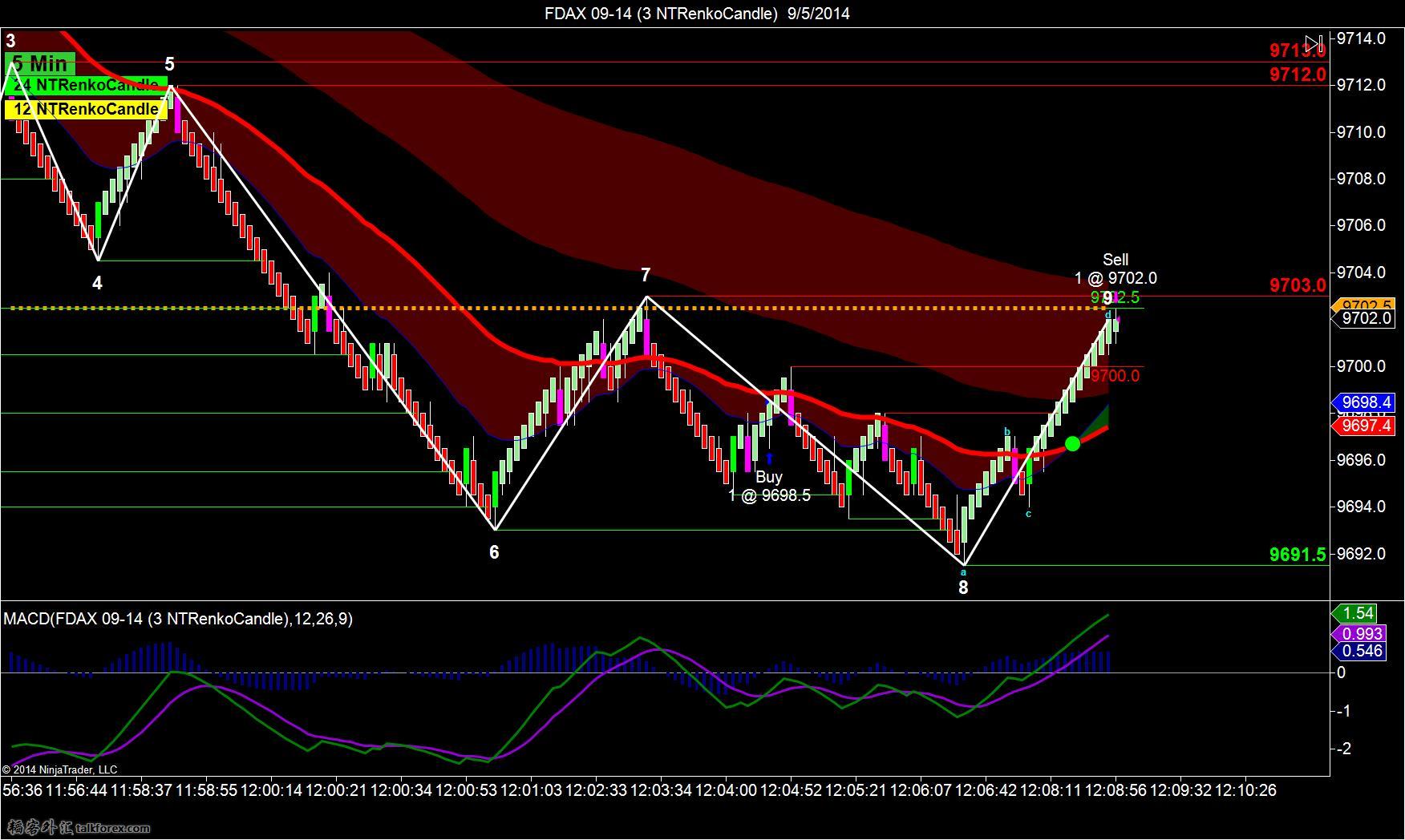This screenshot has width=1405, height=840.
Task: Click the MACD(FDAX 09-14) indicator label
Action: [178, 619]
